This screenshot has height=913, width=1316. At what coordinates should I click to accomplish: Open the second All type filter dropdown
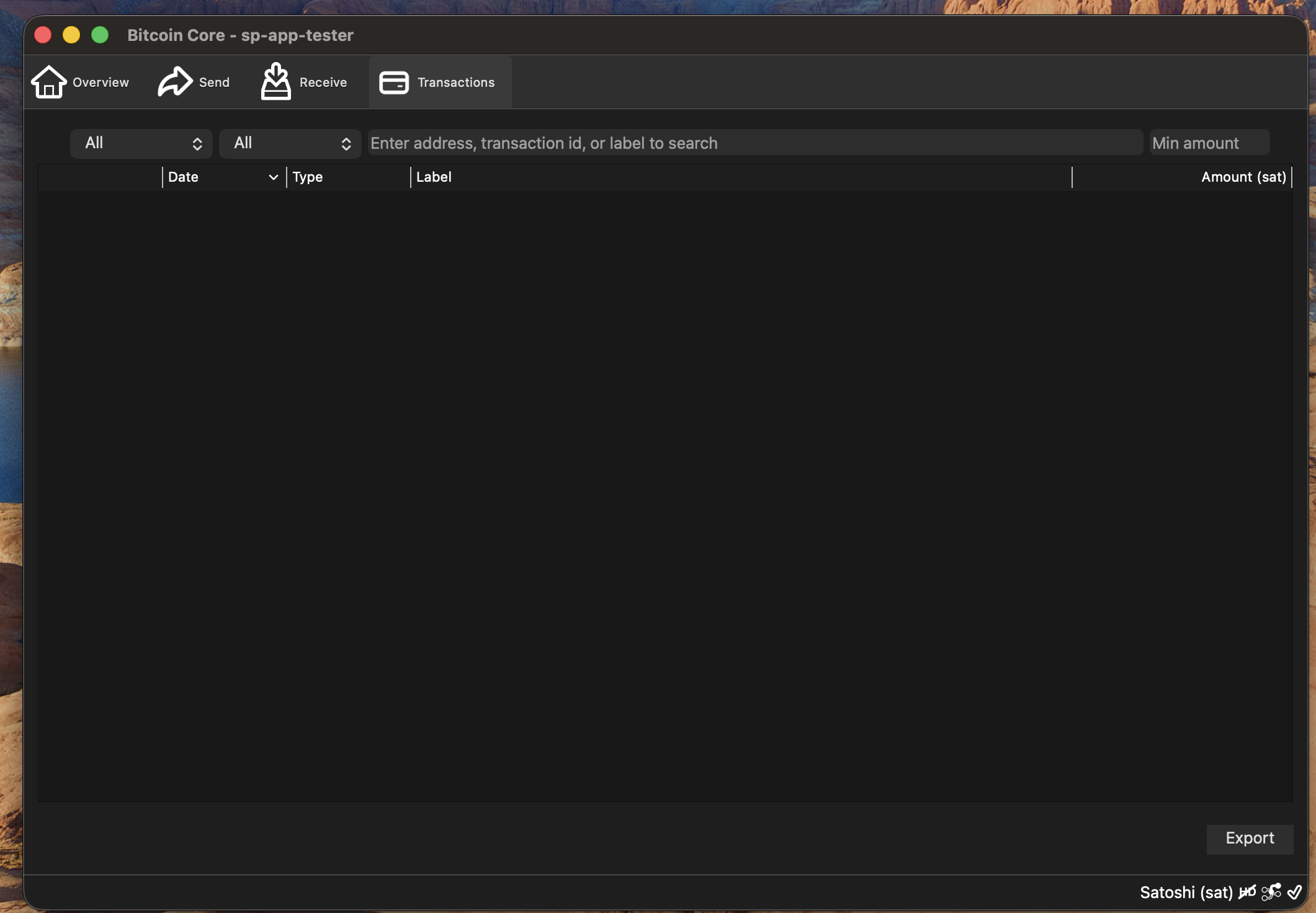tap(290, 143)
